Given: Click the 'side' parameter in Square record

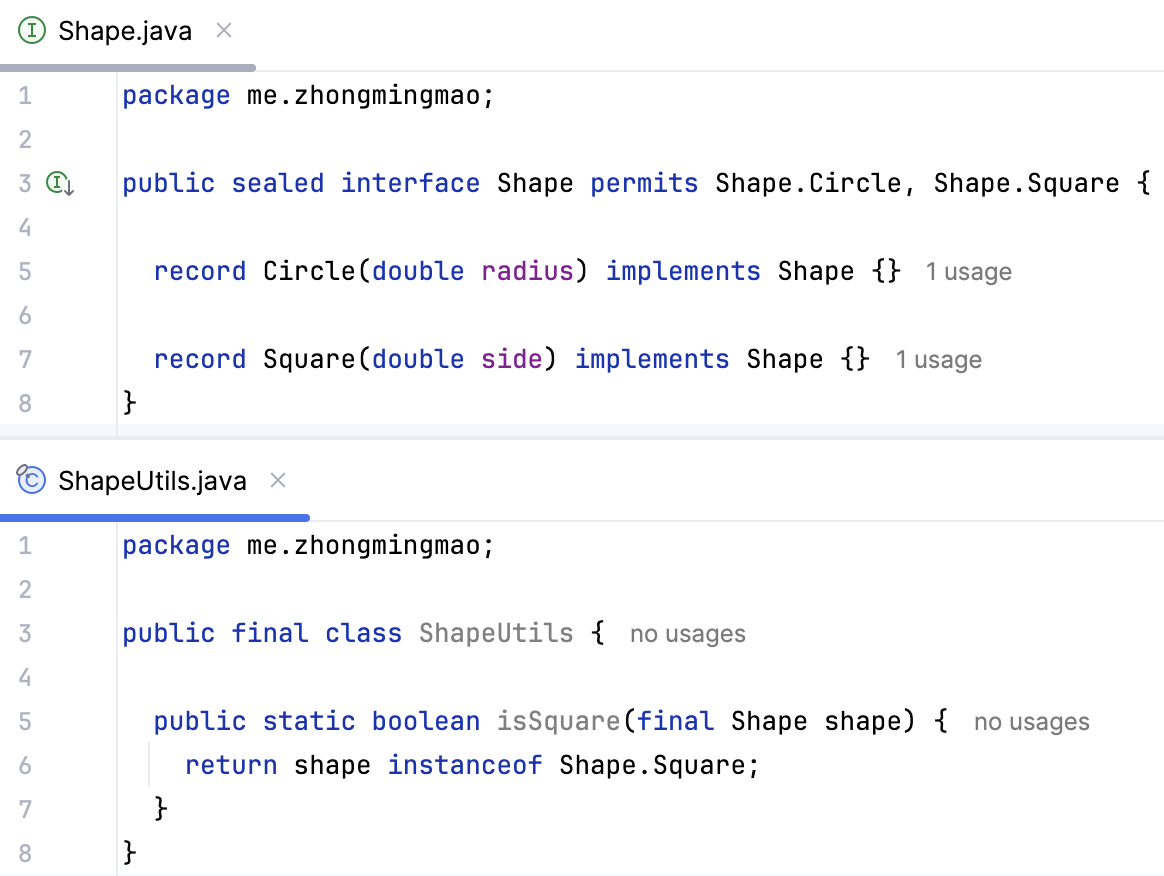Looking at the screenshot, I should coord(511,360).
